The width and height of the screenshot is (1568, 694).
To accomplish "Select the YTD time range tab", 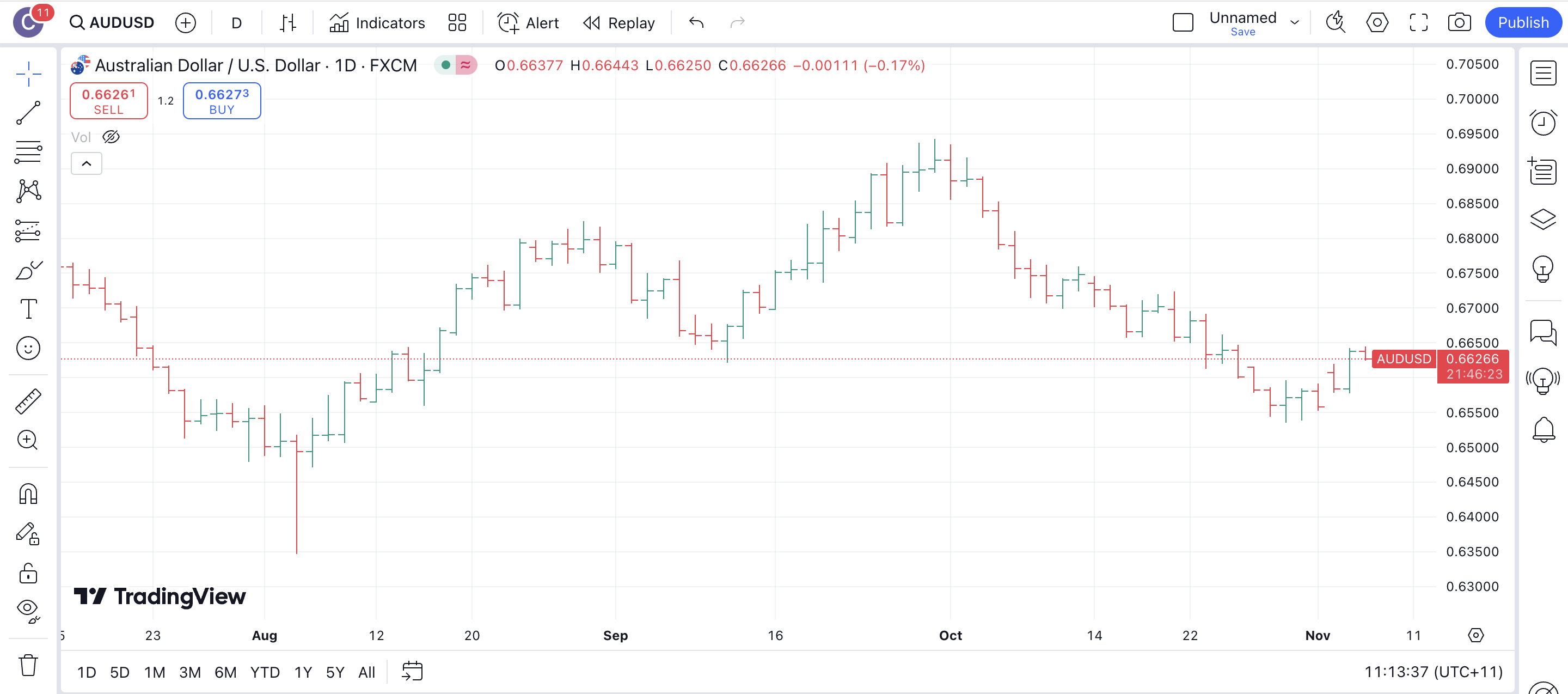I will tap(265, 672).
